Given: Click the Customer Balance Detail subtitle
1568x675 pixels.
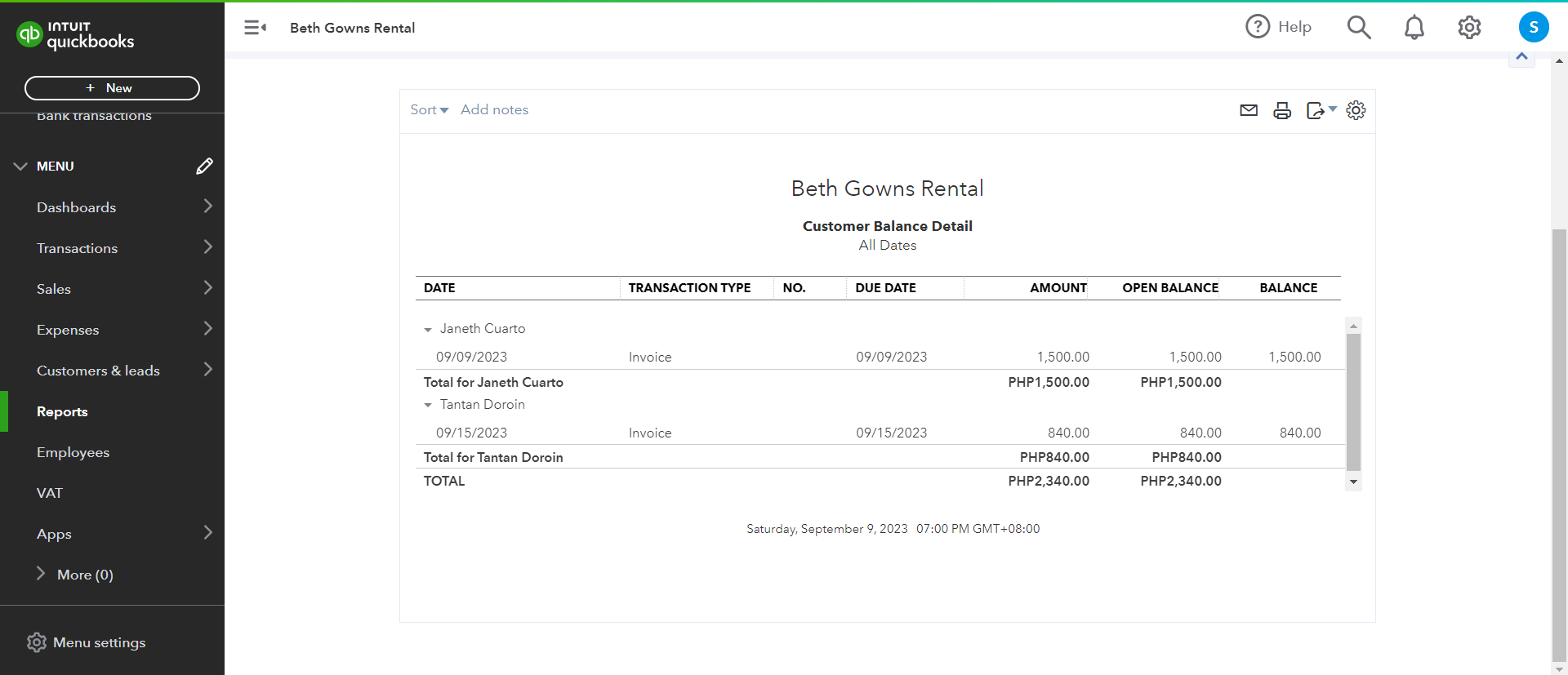Looking at the screenshot, I should pos(887,226).
